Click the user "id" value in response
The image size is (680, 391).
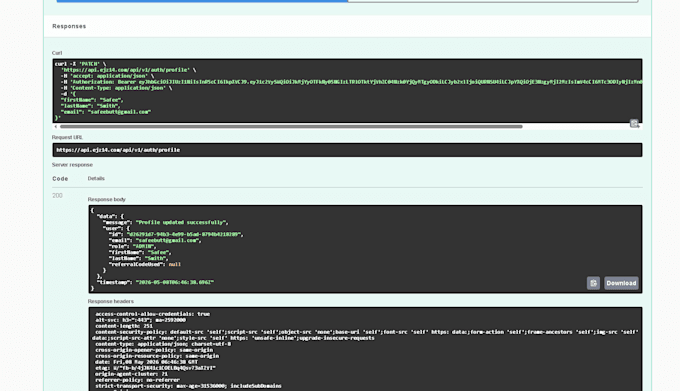click(183, 235)
